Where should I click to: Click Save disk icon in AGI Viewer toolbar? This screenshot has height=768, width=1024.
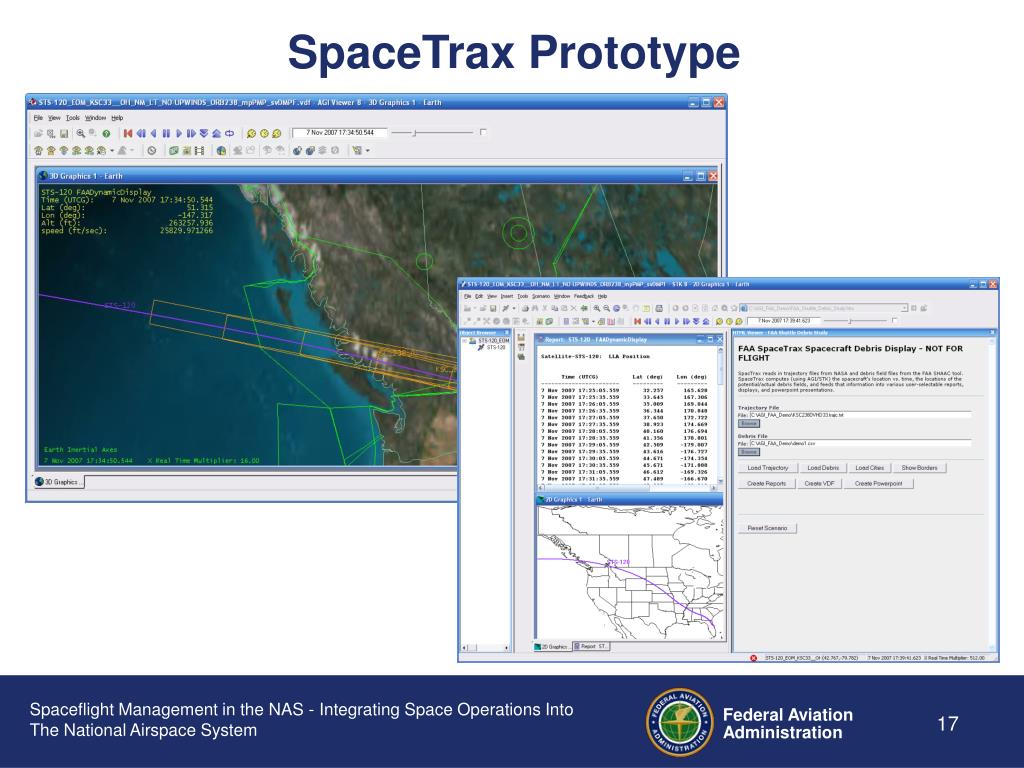point(64,133)
